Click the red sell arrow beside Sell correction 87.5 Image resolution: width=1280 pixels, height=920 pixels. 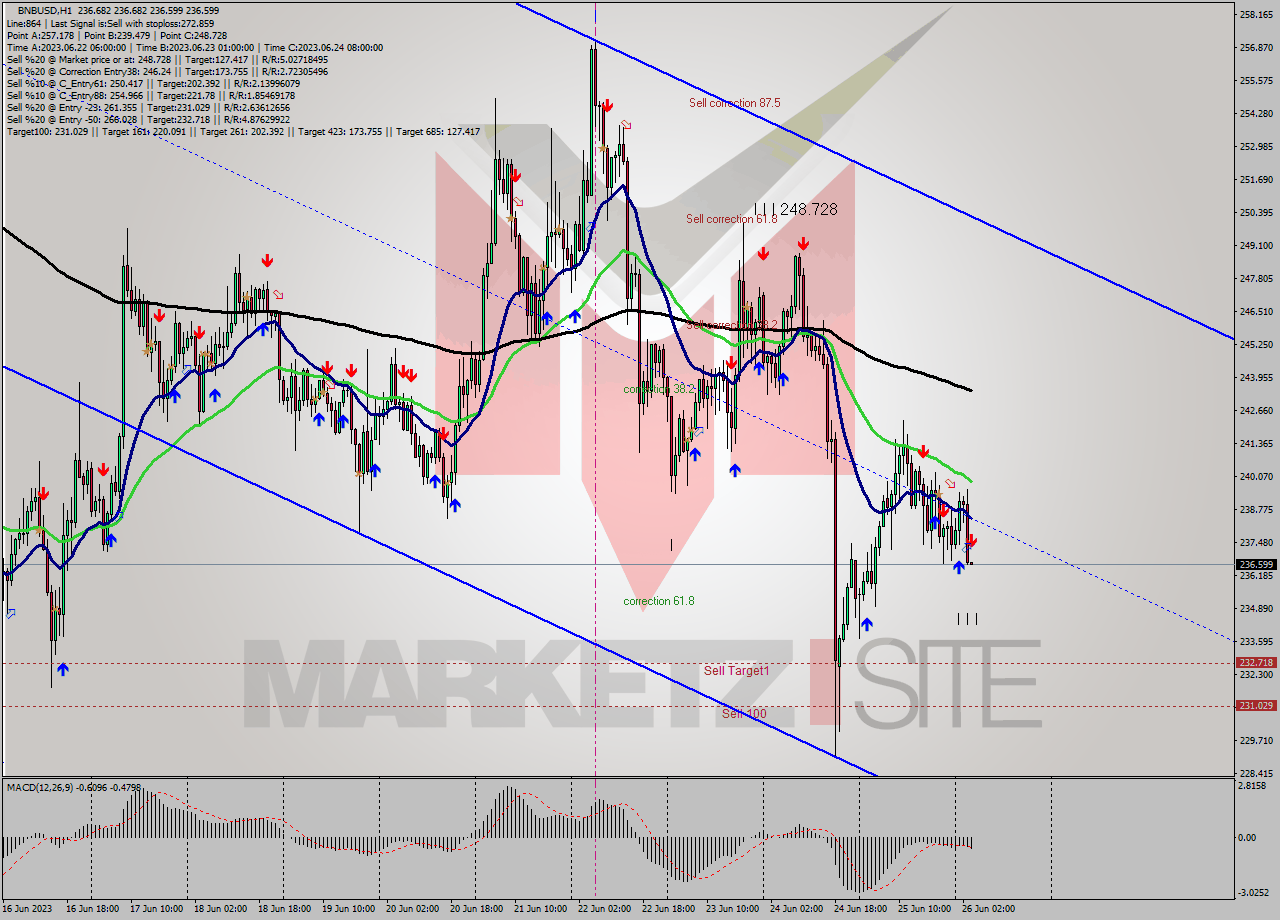[606, 104]
